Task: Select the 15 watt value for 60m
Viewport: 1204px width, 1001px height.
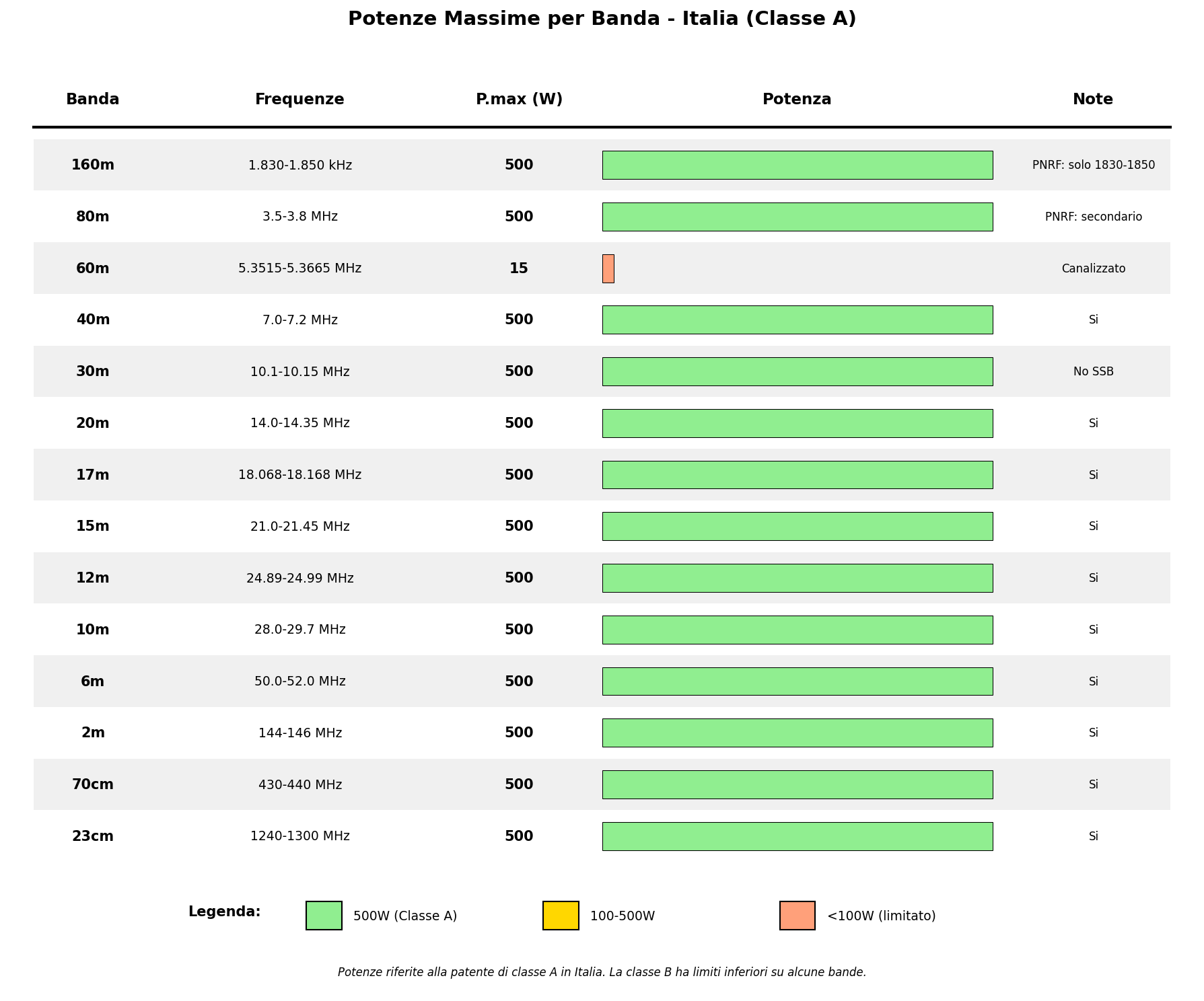Action: coord(519,268)
